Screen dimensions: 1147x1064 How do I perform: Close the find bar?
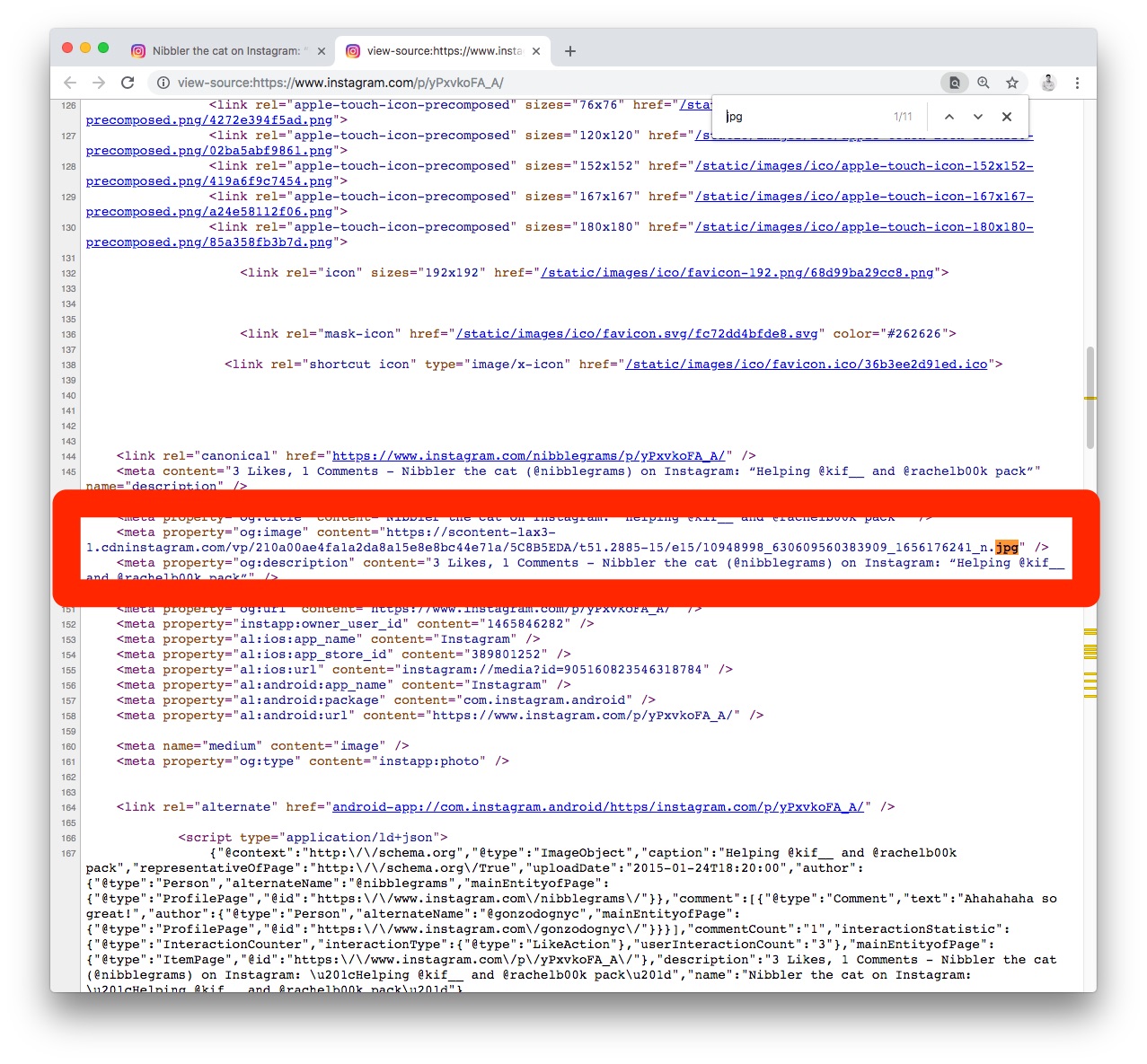(x=1007, y=117)
